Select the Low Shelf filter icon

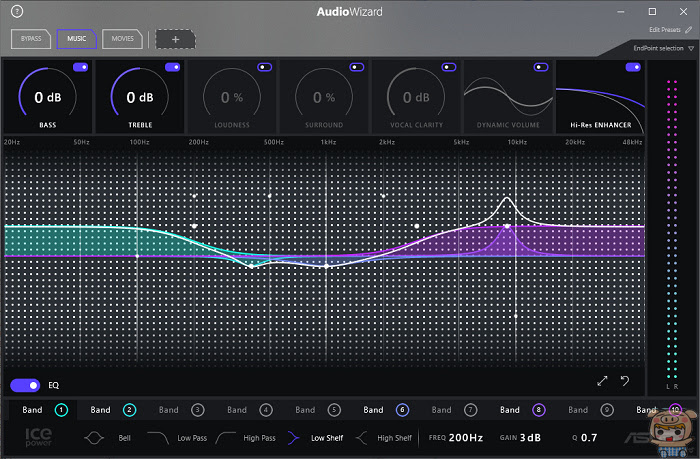[293, 438]
